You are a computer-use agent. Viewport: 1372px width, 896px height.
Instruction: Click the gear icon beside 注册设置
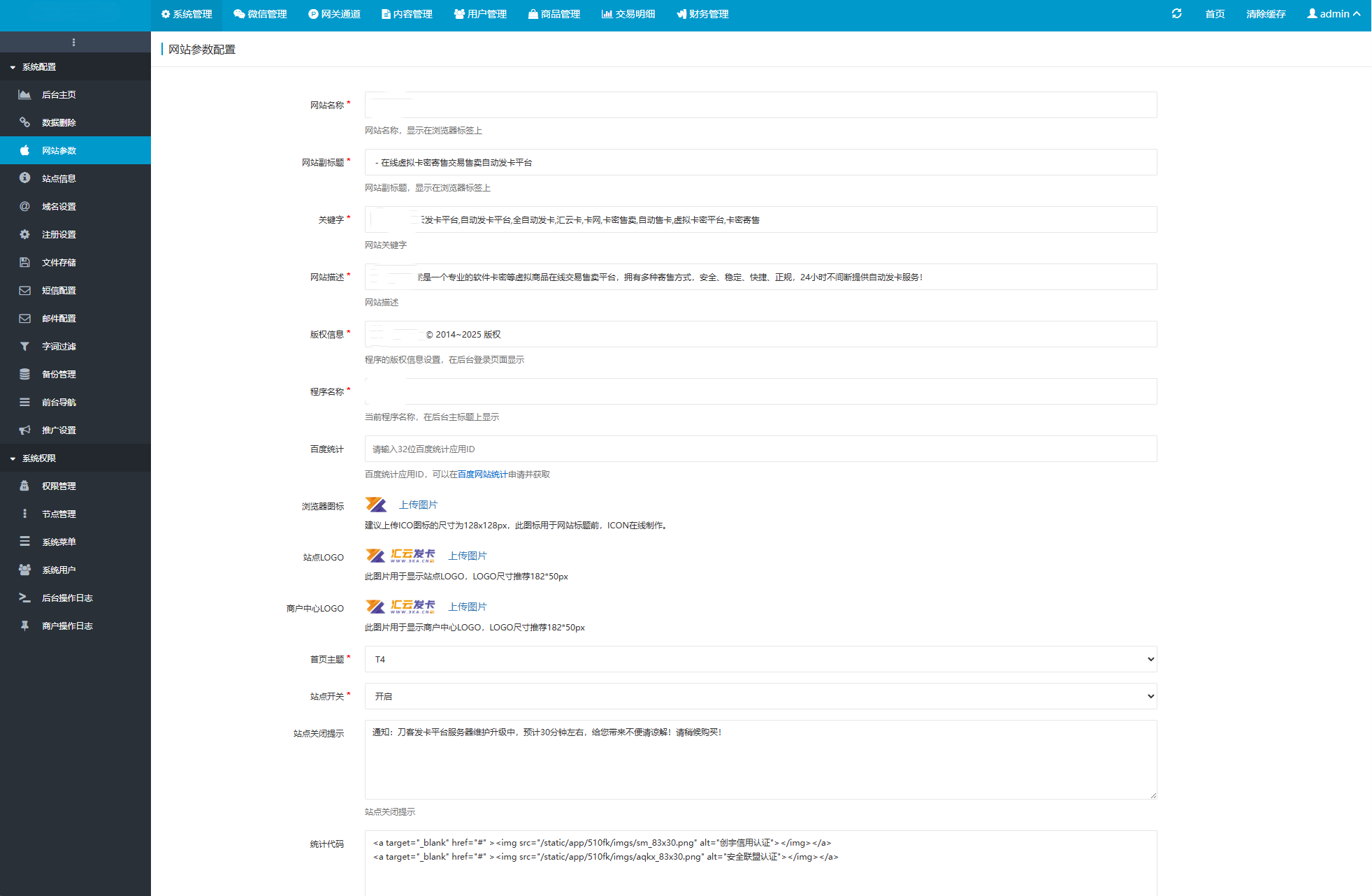[x=24, y=235]
